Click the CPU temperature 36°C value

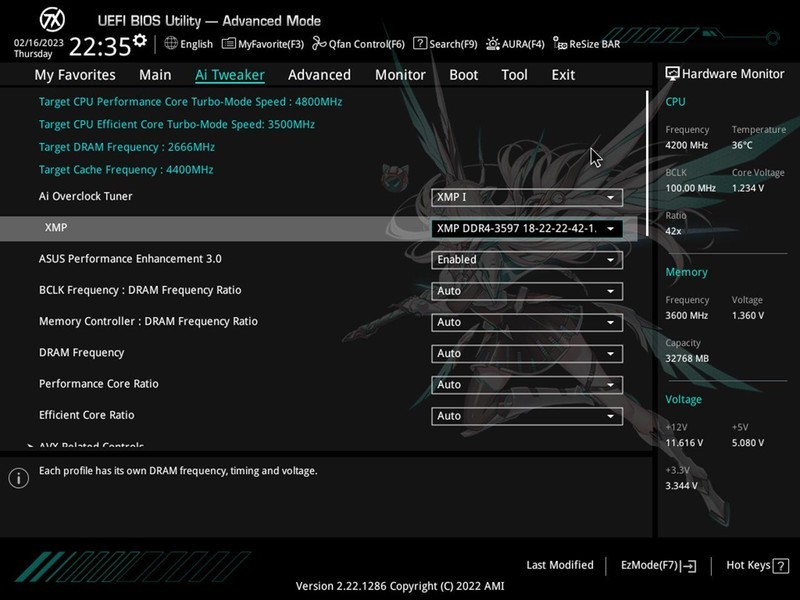[x=742, y=145]
